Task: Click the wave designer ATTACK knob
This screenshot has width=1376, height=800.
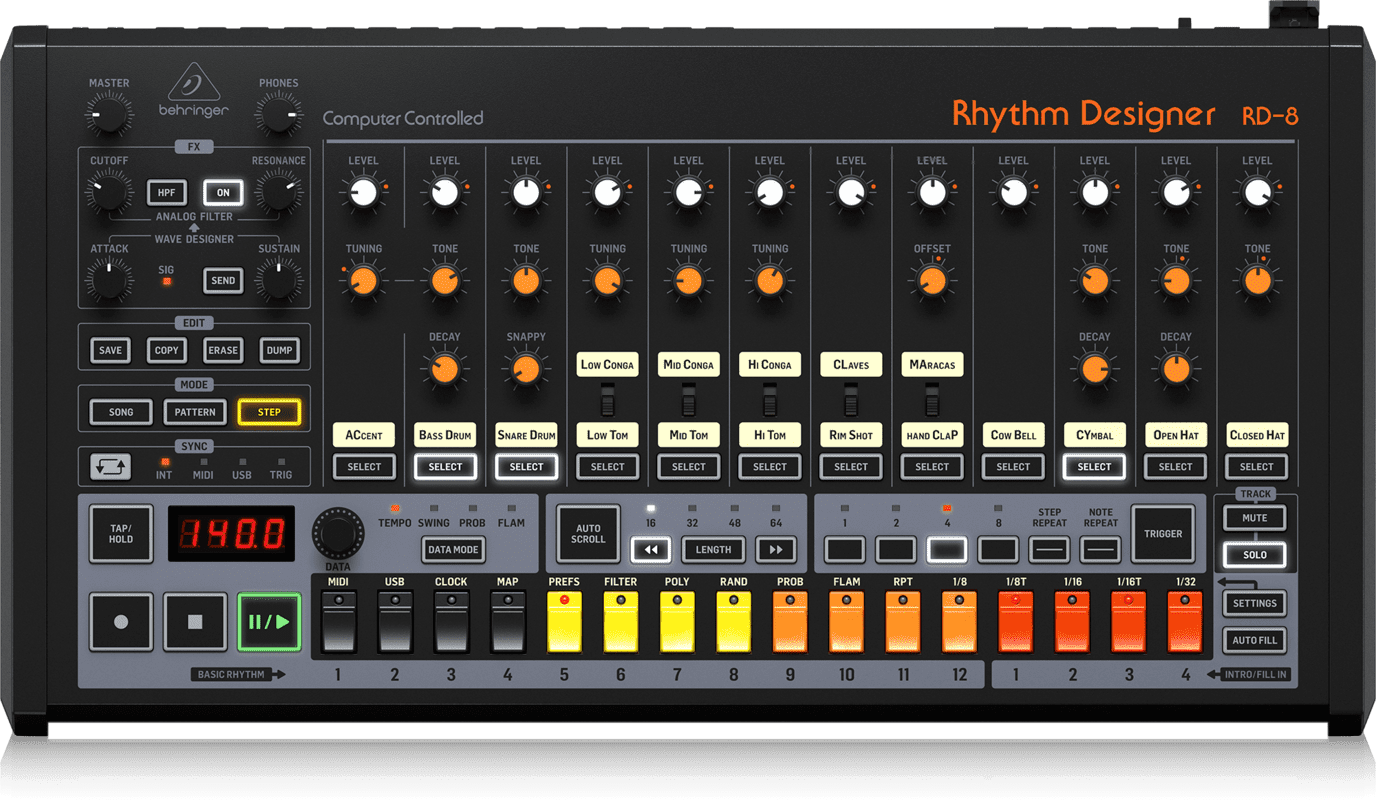Action: coord(109,281)
